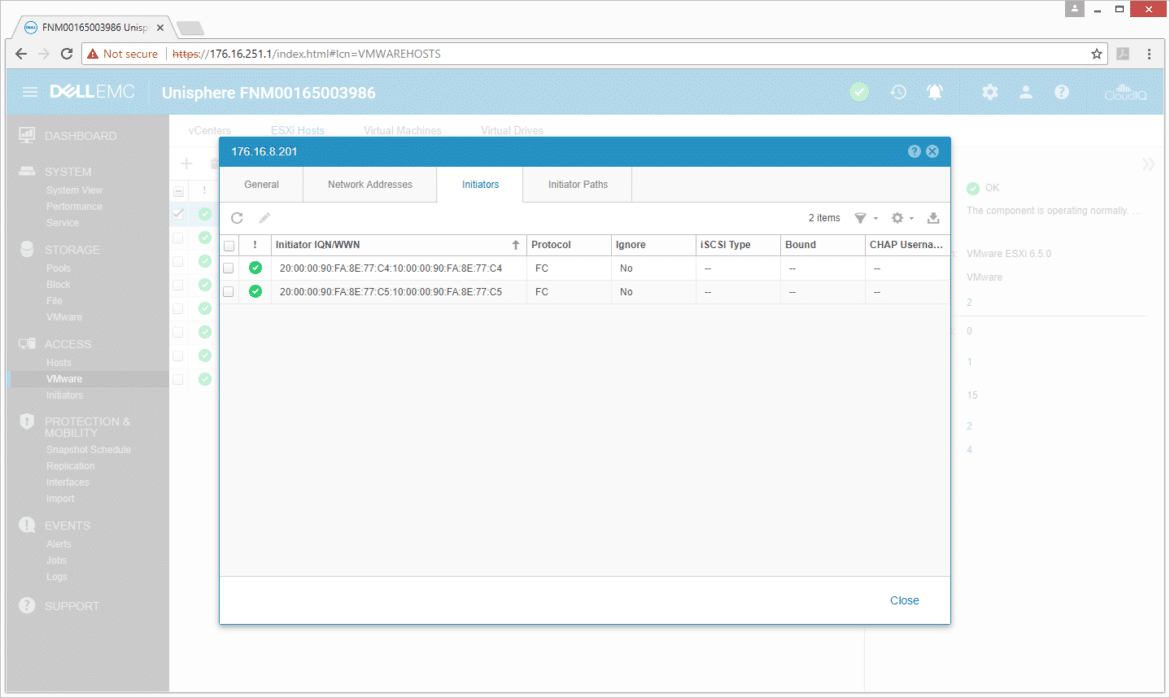Refresh the initiators list in the dialog
Image resolution: width=1170 pixels, height=698 pixels.
click(237, 218)
